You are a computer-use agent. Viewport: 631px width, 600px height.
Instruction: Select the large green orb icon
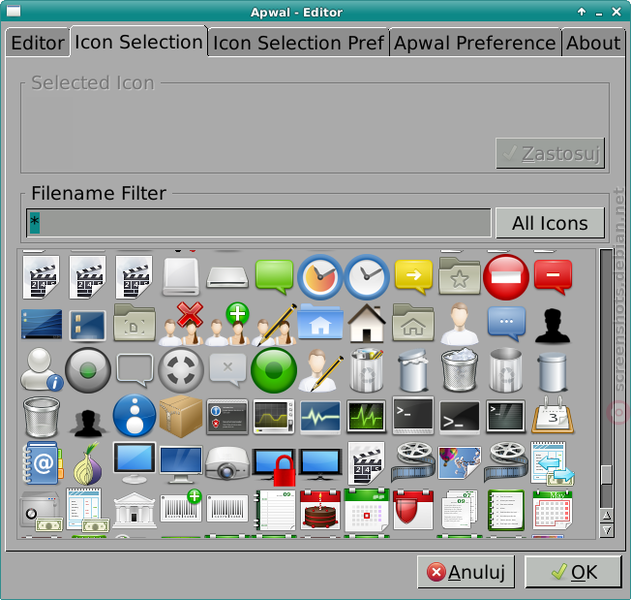click(x=274, y=370)
